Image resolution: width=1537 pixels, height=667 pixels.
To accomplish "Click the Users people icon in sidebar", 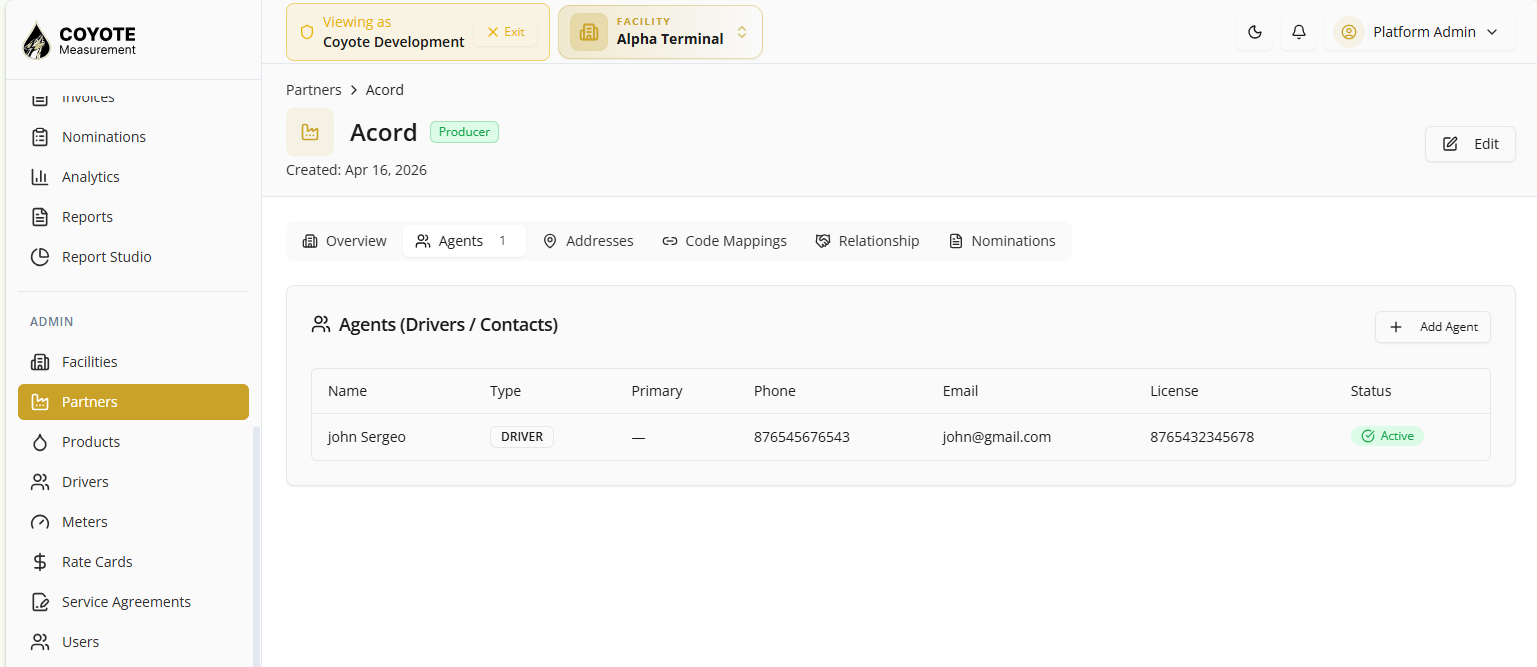I will [40, 642].
